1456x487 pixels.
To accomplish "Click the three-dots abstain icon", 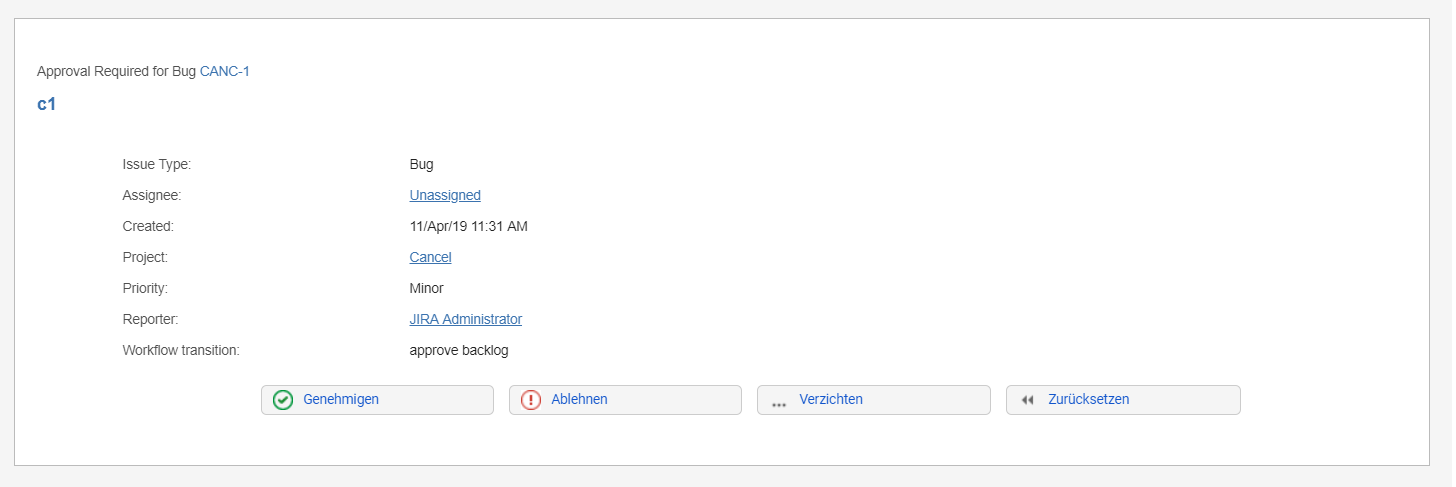I will click(779, 402).
